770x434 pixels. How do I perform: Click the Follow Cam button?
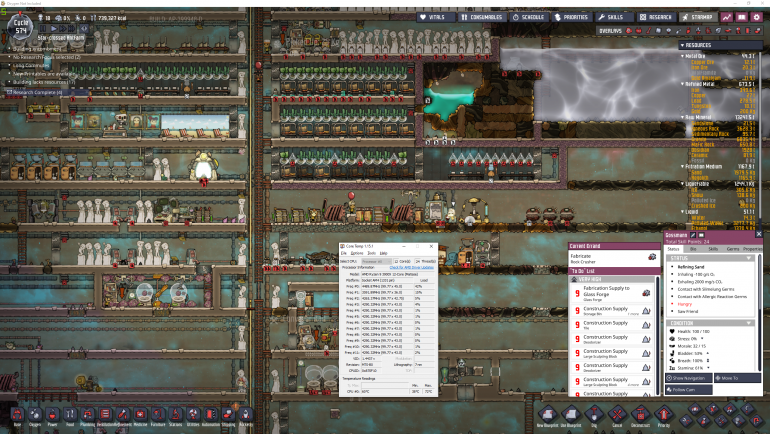click(x=688, y=390)
